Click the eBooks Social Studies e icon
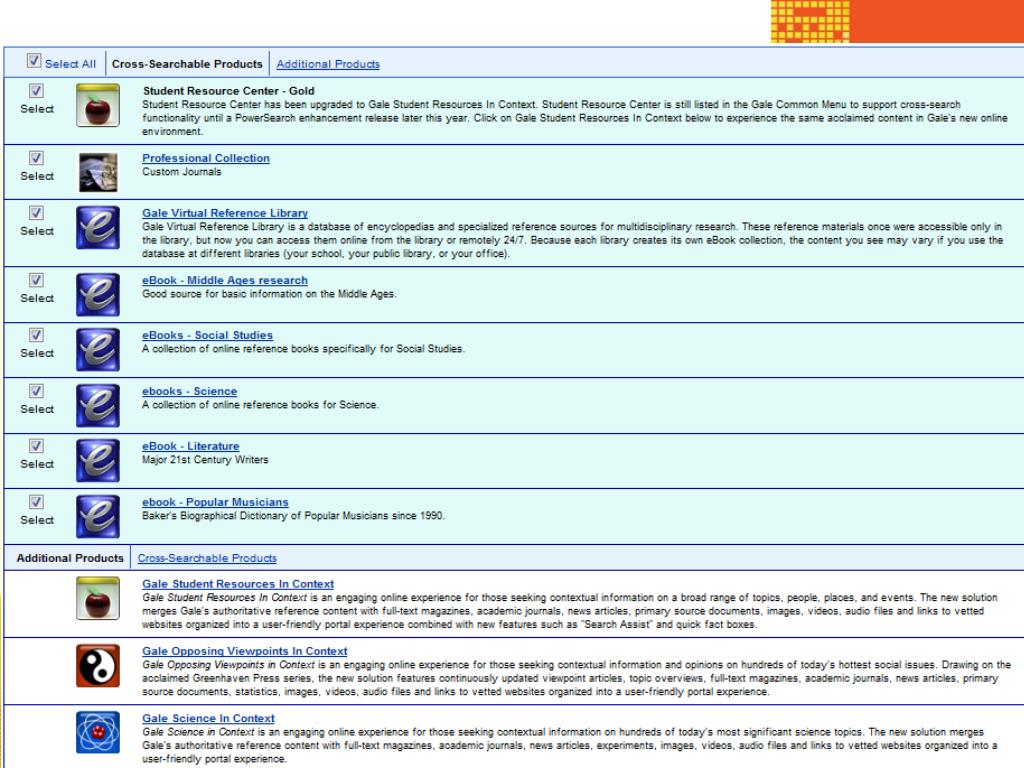The image size is (1024, 768). pyautogui.click(x=98, y=349)
